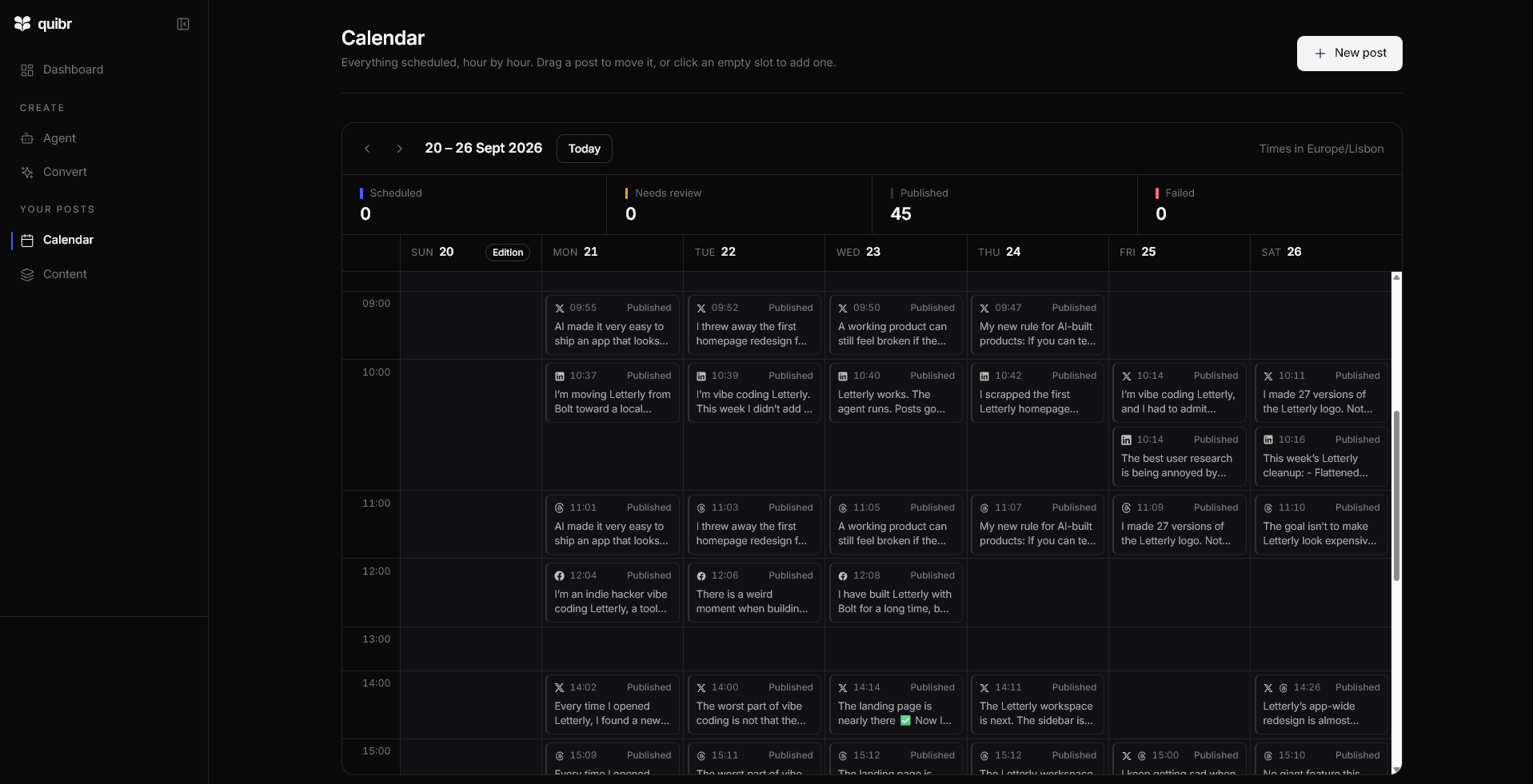Click the LinkedIn icon on Wednesday 10:40 post
This screenshot has height=784, width=1533.
click(843, 376)
